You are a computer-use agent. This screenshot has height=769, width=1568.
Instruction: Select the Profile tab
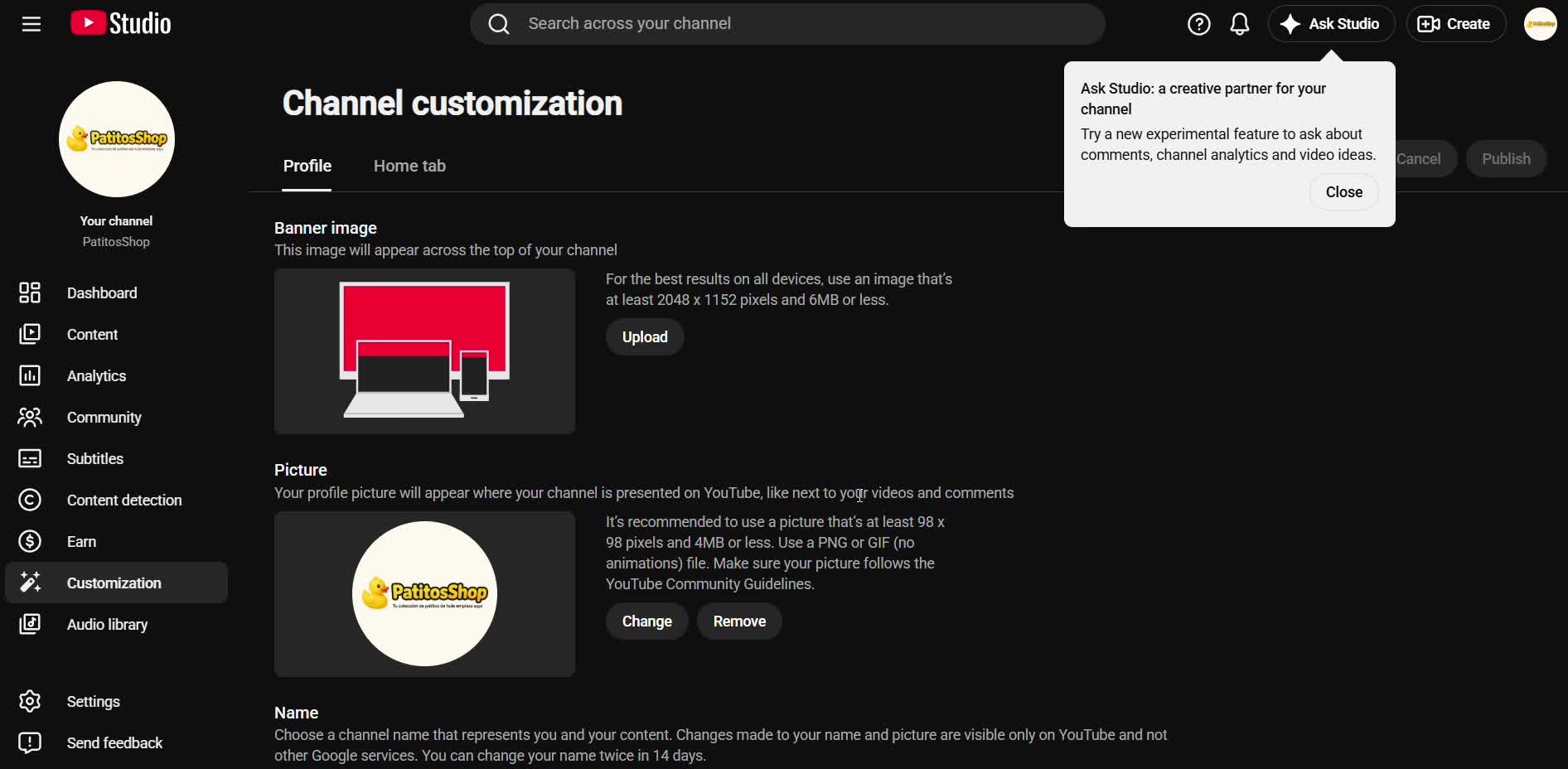pos(307,166)
